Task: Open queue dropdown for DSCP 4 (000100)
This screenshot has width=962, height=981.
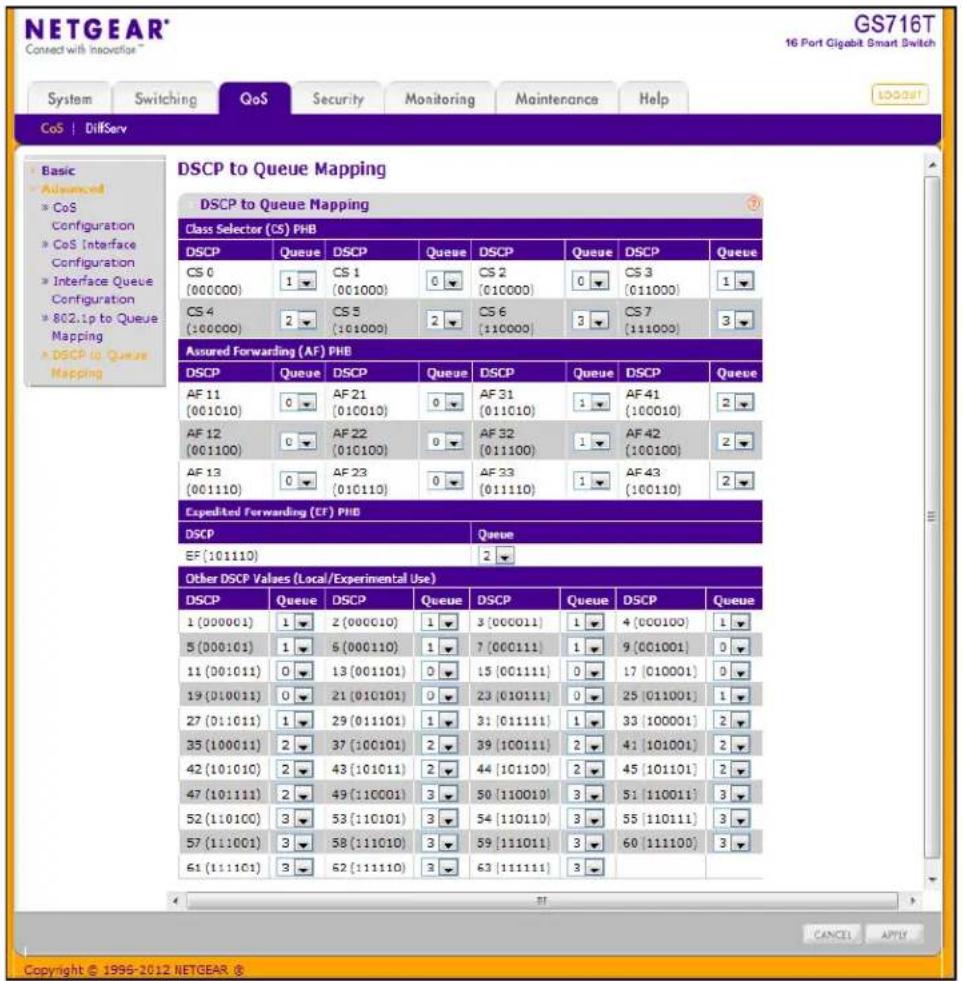Action: coord(732,622)
